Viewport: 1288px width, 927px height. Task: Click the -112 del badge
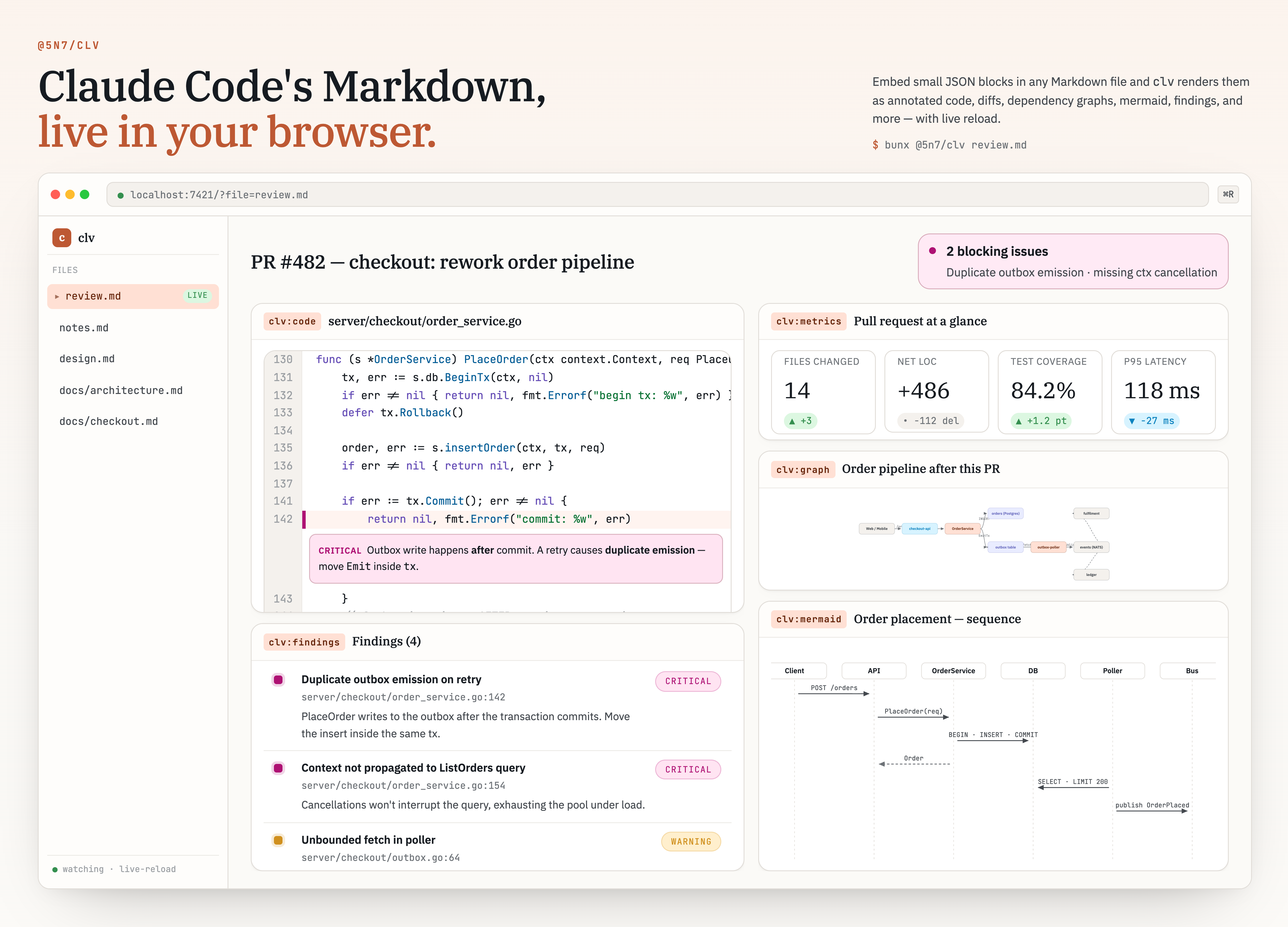coord(931,421)
